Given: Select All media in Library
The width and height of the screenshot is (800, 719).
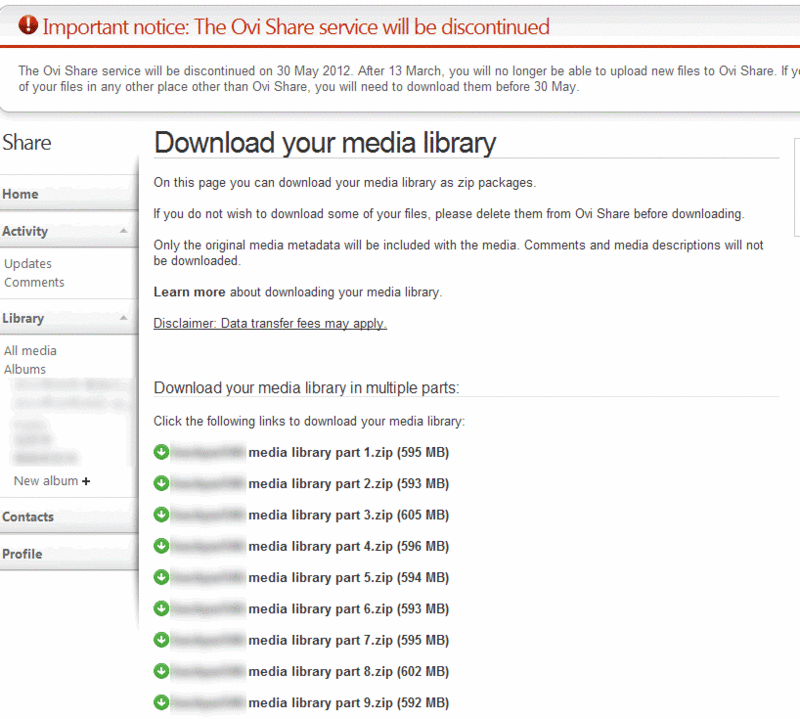Looking at the screenshot, I should click(30, 351).
